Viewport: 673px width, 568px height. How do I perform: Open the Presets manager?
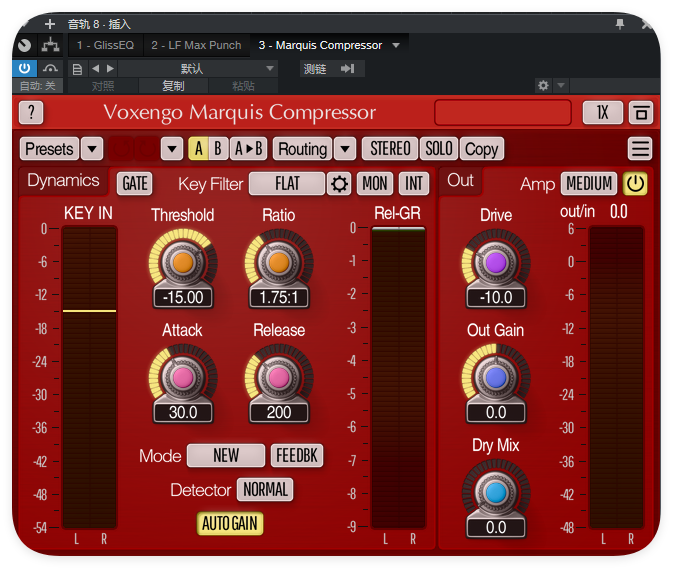[49, 149]
